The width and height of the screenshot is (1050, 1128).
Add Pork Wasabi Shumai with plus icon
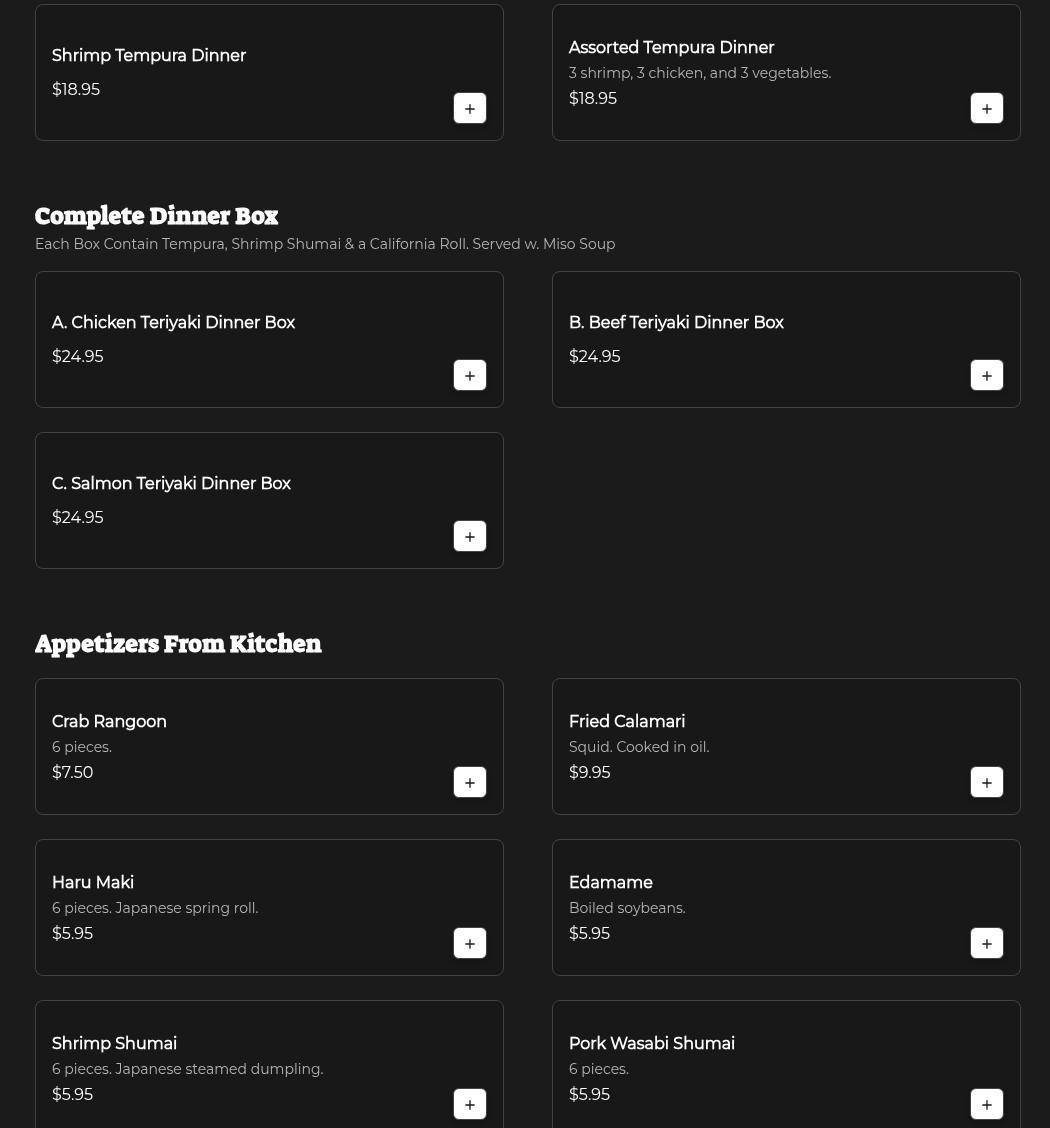point(987,1105)
